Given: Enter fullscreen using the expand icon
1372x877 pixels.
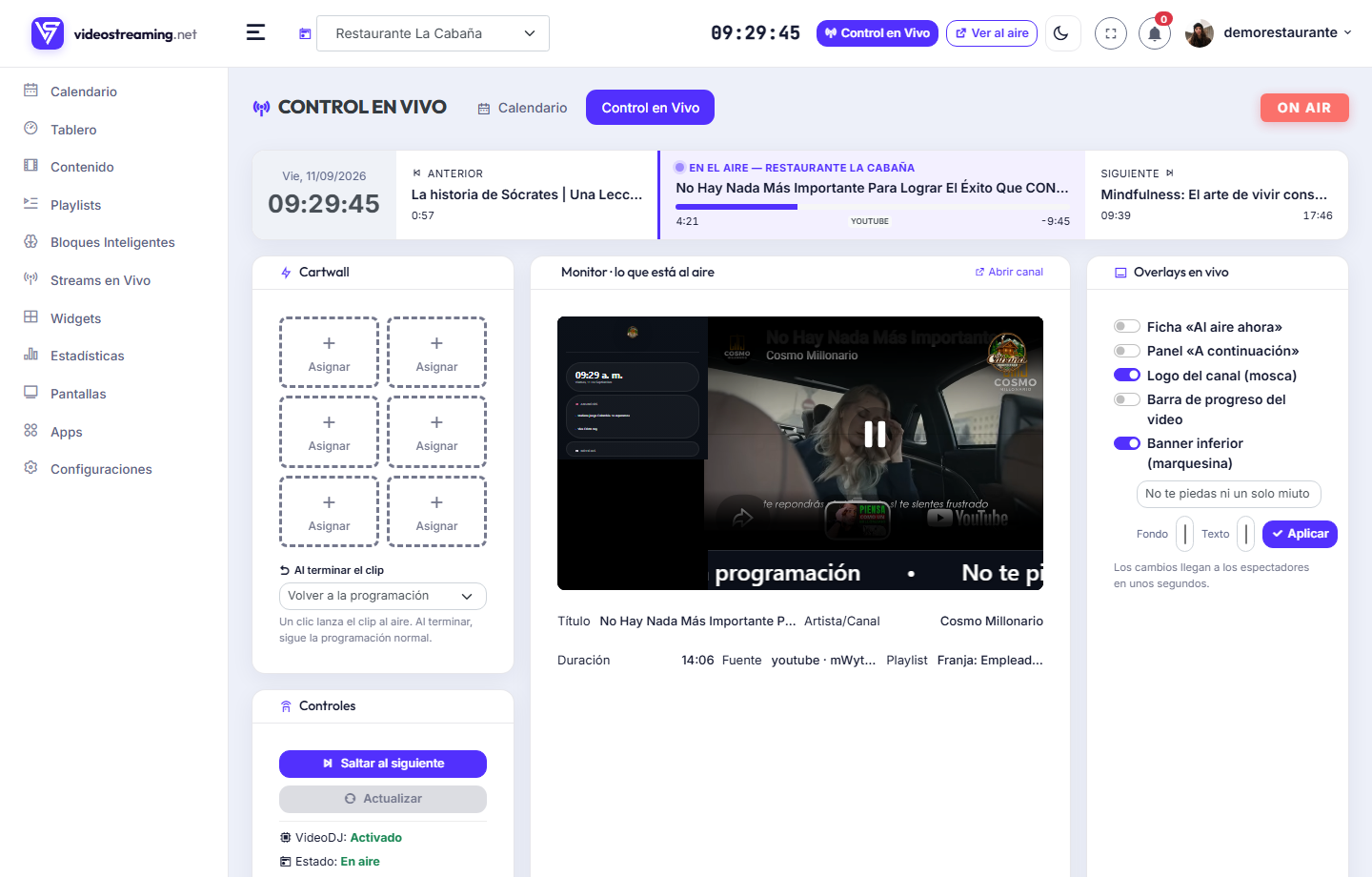Looking at the screenshot, I should pos(1111,33).
